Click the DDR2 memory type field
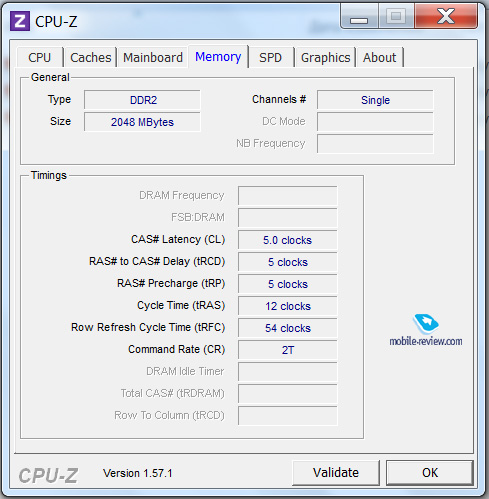The image size is (489, 499). point(143,100)
